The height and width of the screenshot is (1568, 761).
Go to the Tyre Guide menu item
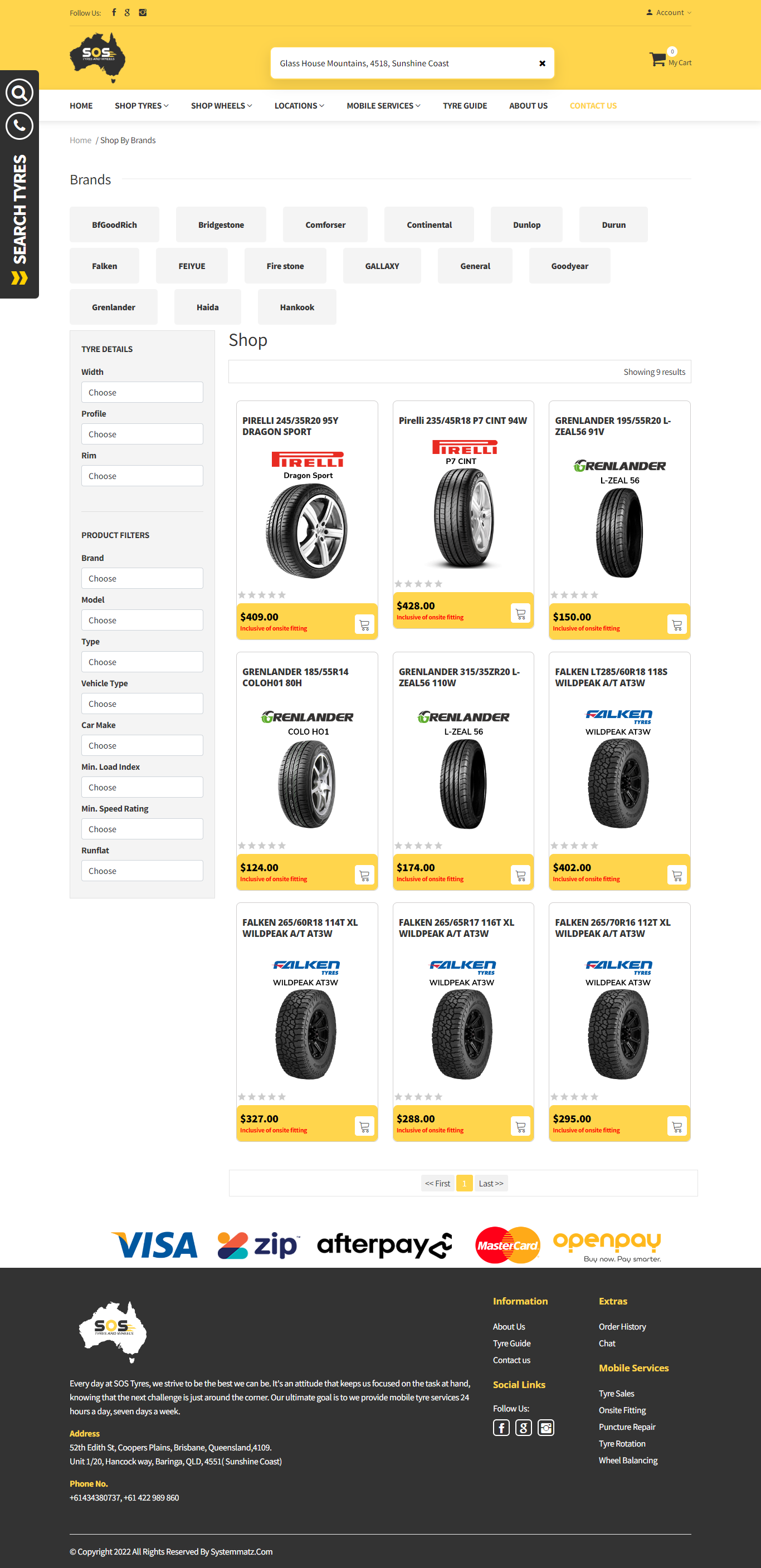(465, 106)
